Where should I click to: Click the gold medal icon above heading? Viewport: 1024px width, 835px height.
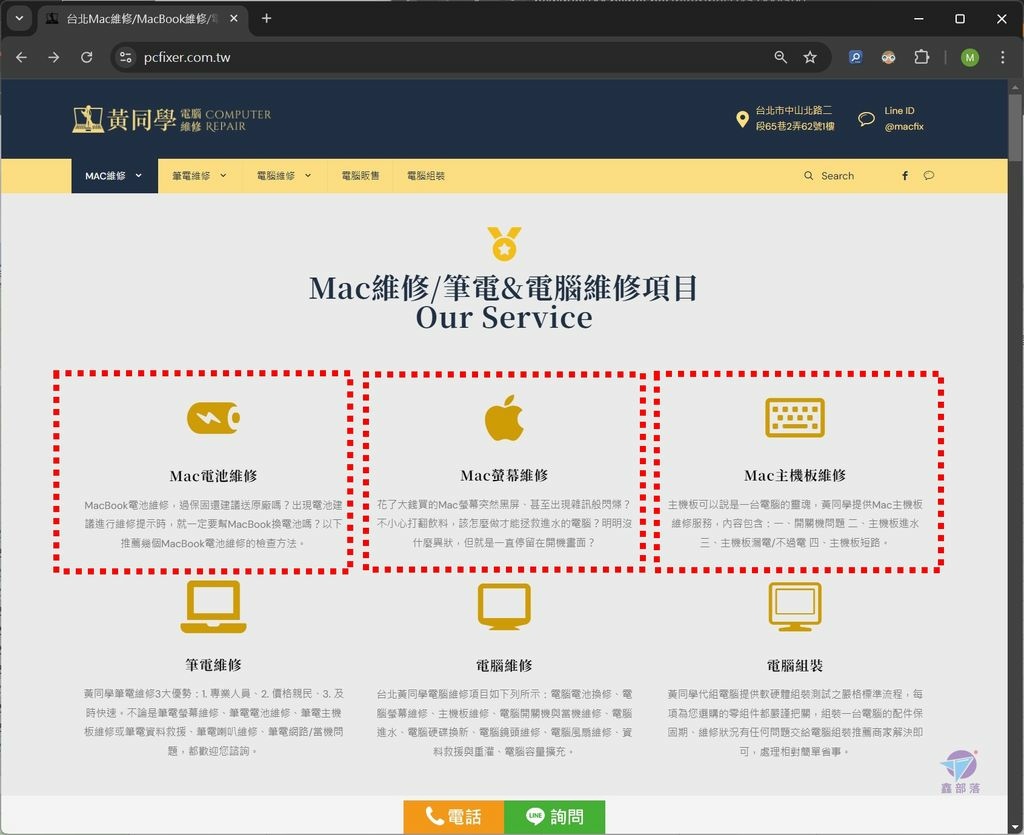pyautogui.click(x=504, y=244)
